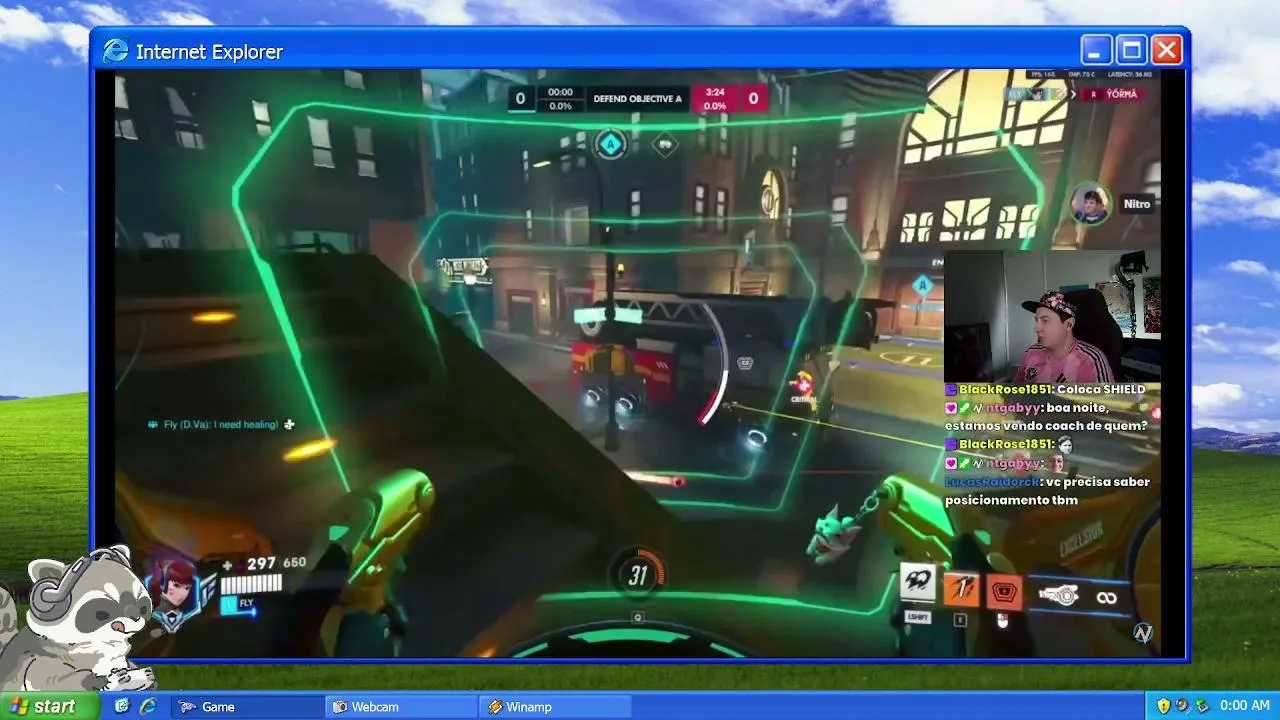Screen dimensions: 1280x720
Task: Switch to the Game taskbar button
Action: pyautogui.click(x=246, y=706)
